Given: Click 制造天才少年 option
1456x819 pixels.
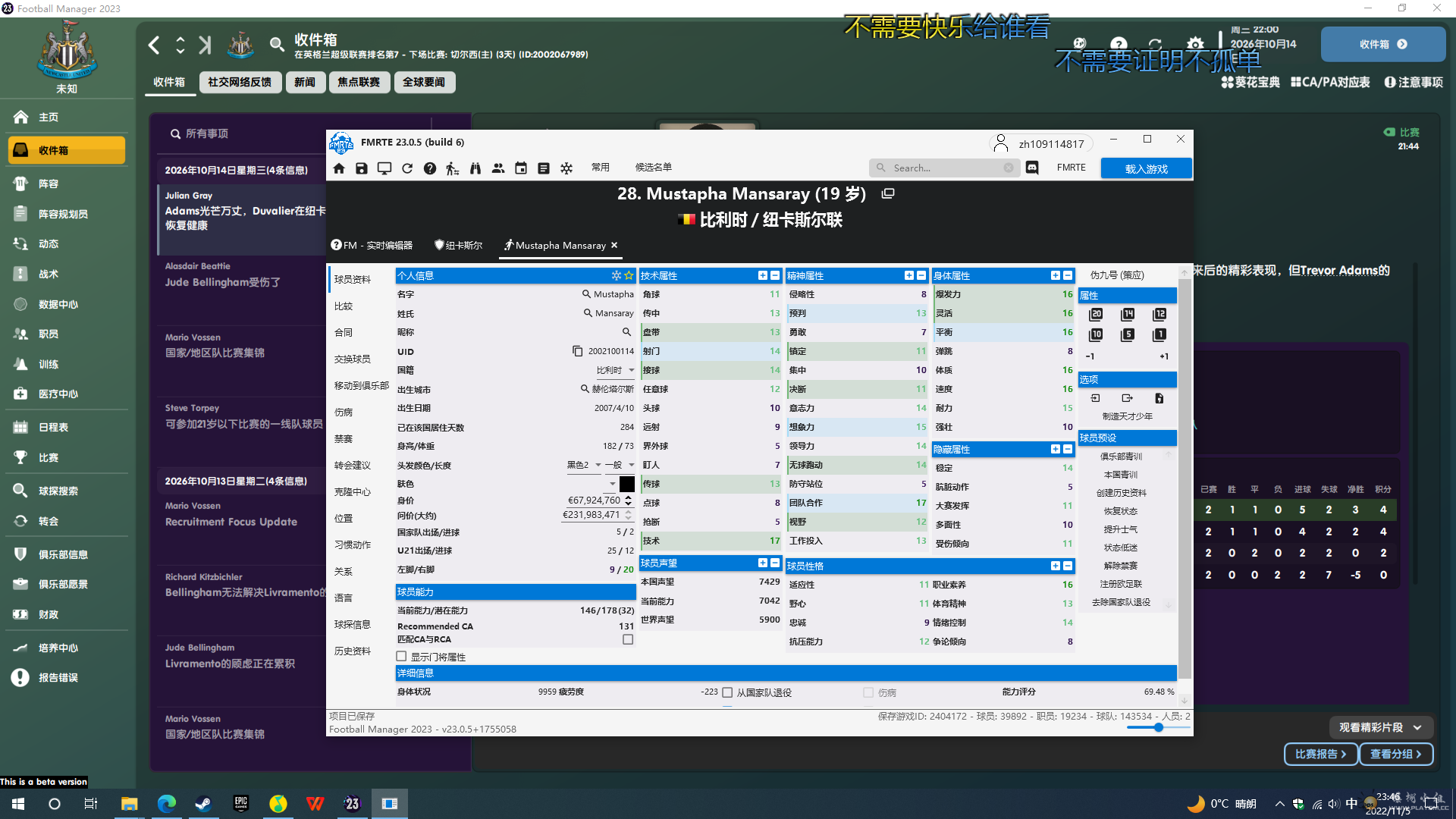Looking at the screenshot, I should pyautogui.click(x=1127, y=416).
